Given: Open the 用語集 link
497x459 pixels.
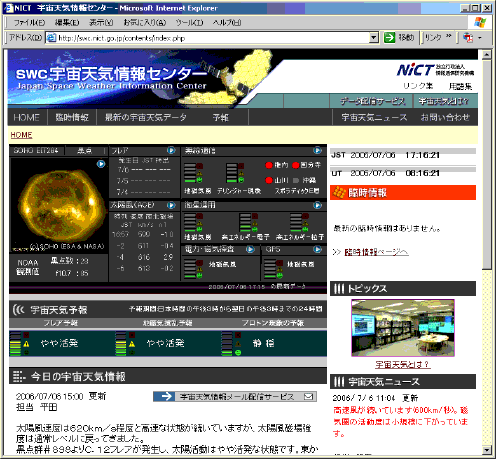Looking at the screenshot, I should pyautogui.click(x=460, y=86).
